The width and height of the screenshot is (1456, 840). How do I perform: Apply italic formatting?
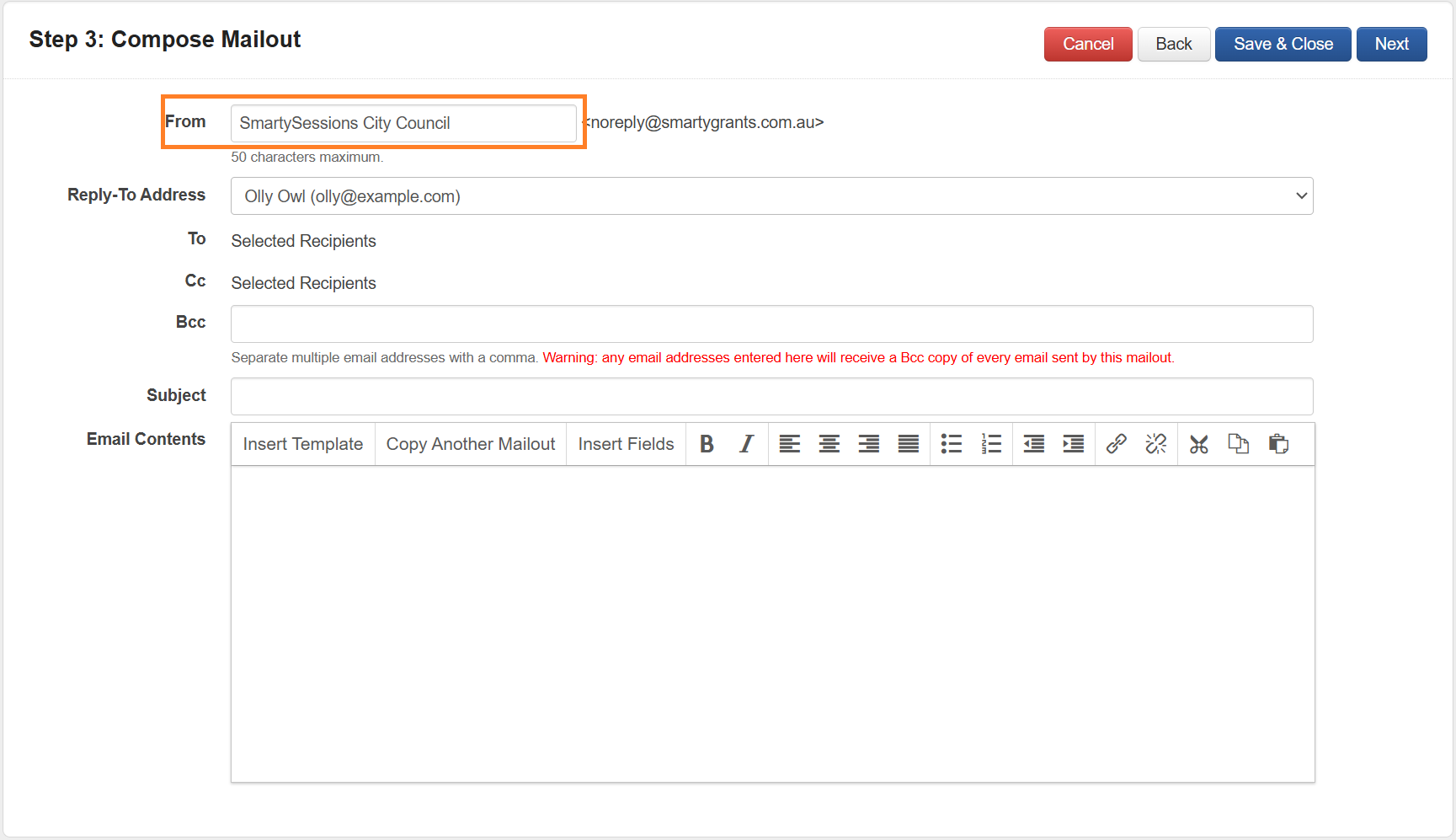[x=746, y=444]
